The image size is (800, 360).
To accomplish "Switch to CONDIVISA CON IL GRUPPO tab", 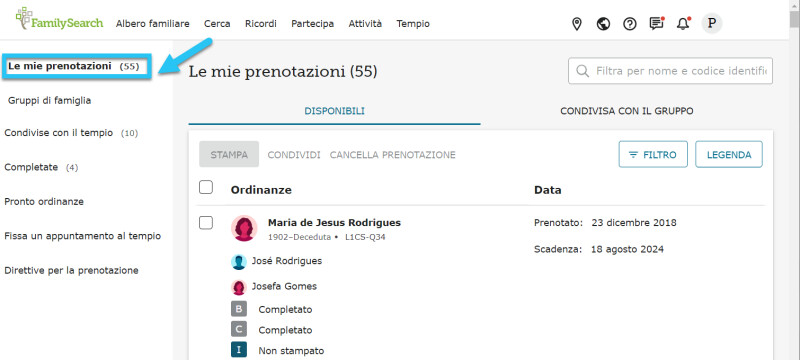I will pyautogui.click(x=627, y=111).
